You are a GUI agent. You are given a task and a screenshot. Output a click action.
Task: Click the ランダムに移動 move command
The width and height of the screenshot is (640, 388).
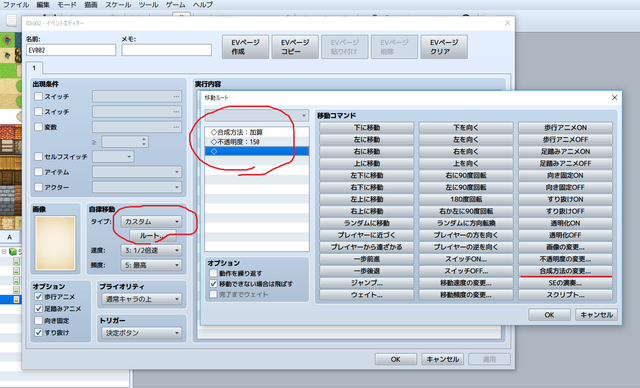coord(367,223)
